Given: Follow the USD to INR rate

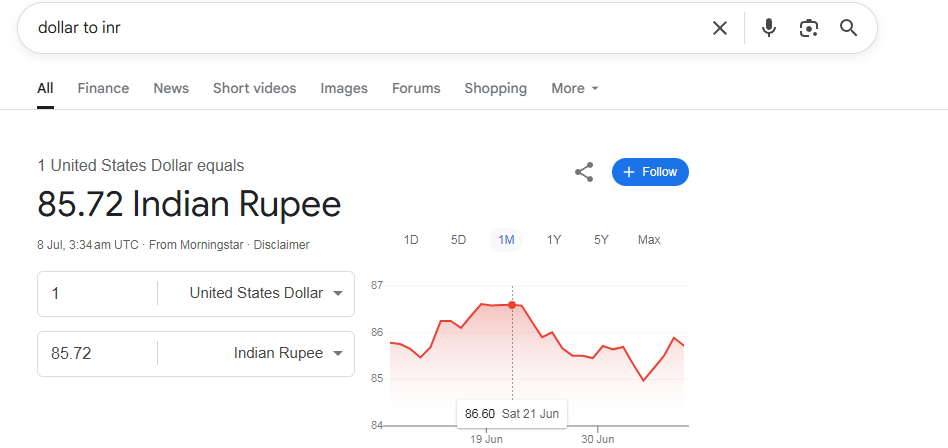Looking at the screenshot, I should pyautogui.click(x=650, y=172).
